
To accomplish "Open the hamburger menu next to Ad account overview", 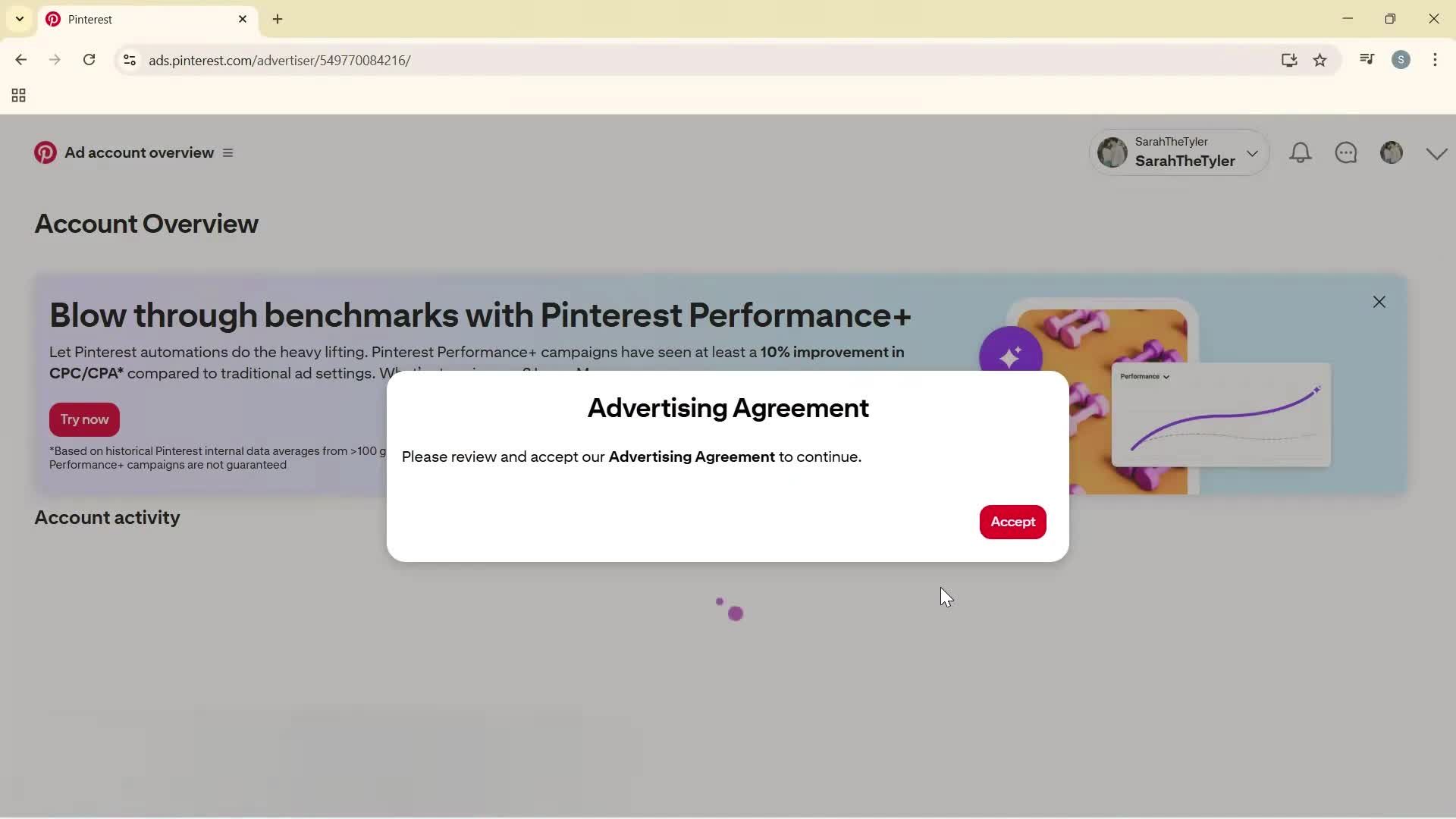I will 228,152.
